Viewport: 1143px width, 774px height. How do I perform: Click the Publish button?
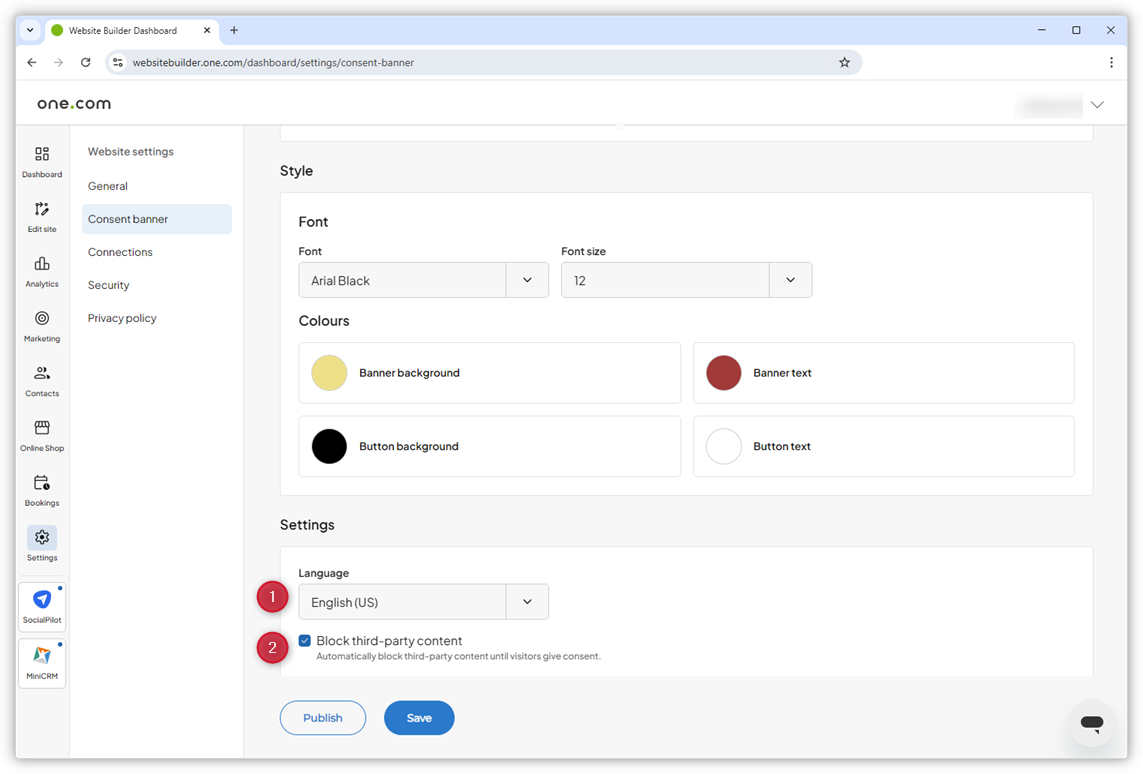[322, 717]
